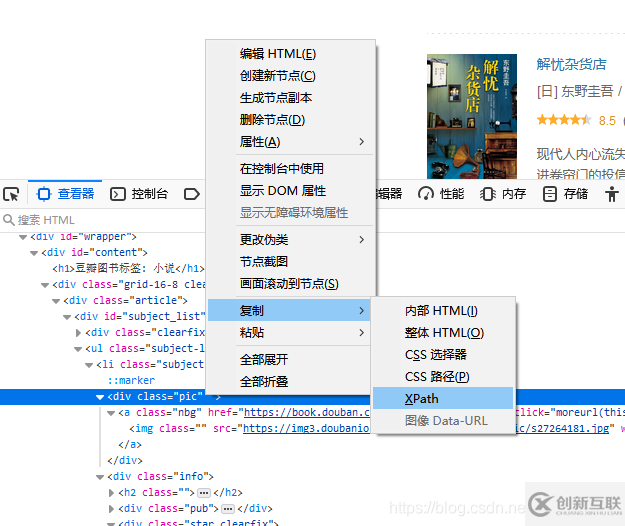
Task: Collapse the div class="article" node
Action: click(x=56, y=301)
